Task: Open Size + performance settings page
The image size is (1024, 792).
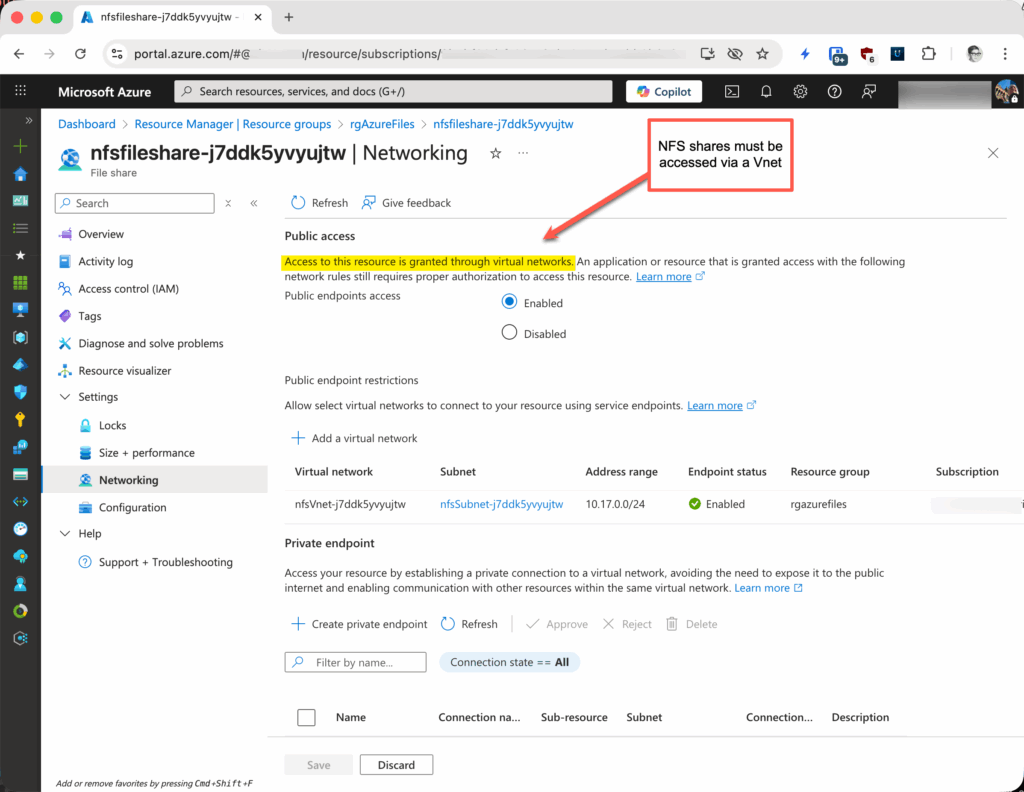Action: click(x=146, y=453)
